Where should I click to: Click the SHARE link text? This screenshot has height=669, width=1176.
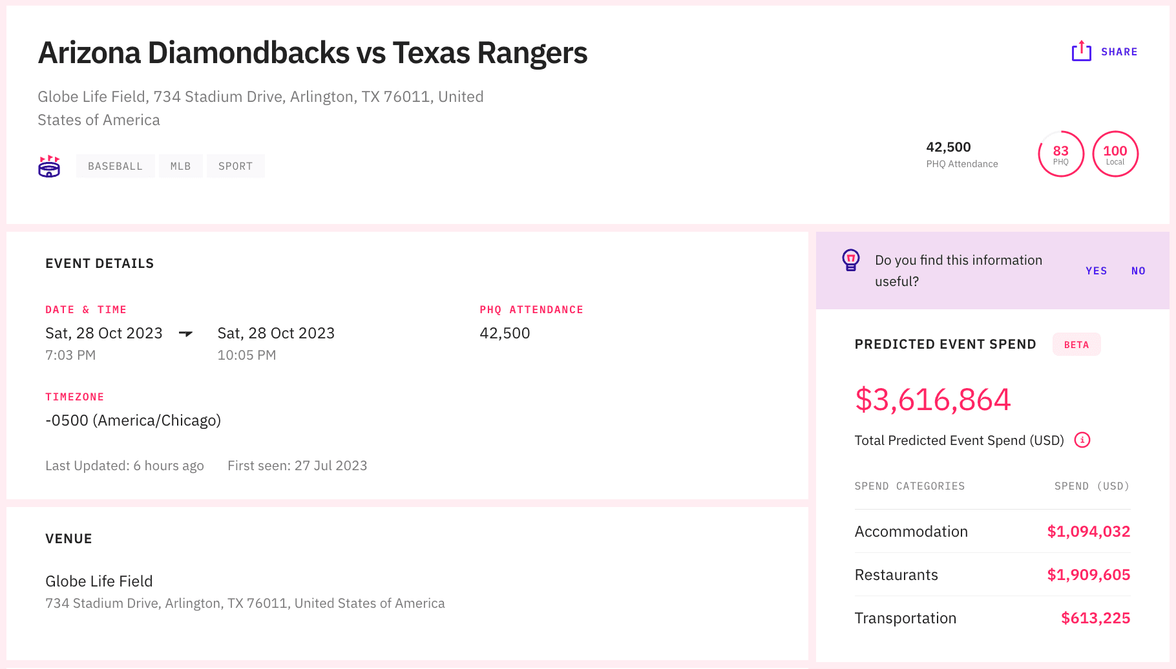click(1119, 52)
